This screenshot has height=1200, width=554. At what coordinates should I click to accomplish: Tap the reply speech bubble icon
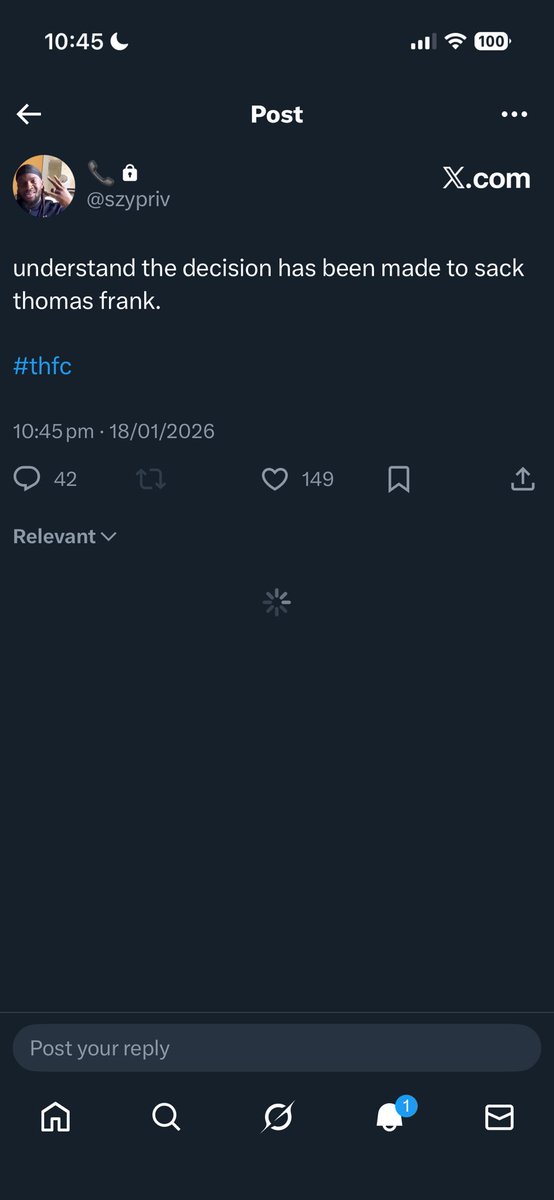[x=27, y=480]
